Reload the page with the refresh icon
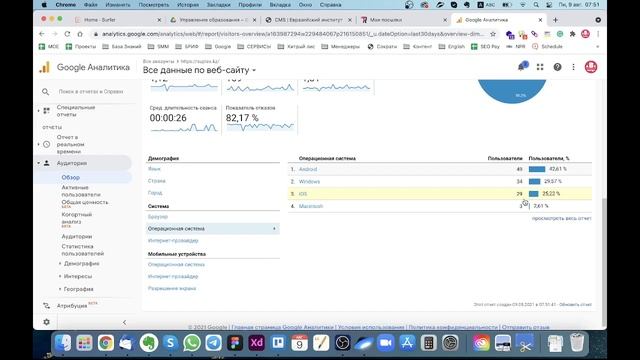The height and width of the screenshot is (360, 640). tap(67, 34)
